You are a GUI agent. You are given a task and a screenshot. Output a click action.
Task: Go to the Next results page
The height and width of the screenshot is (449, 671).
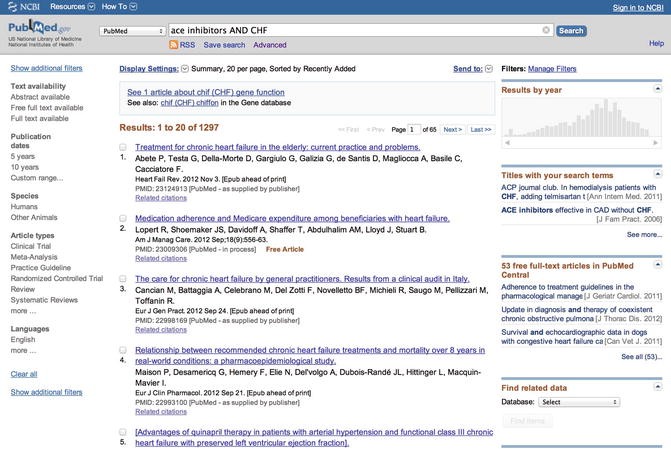pyautogui.click(x=452, y=130)
